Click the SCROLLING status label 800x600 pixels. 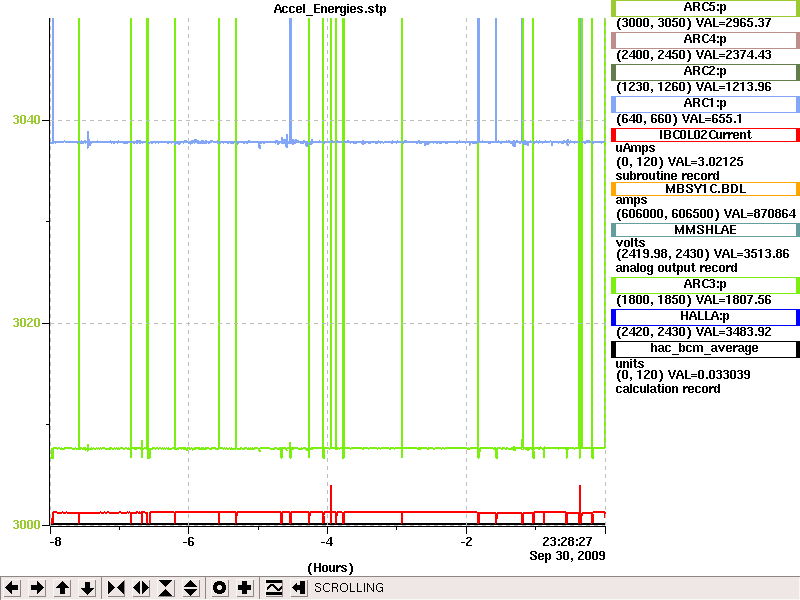(x=348, y=588)
